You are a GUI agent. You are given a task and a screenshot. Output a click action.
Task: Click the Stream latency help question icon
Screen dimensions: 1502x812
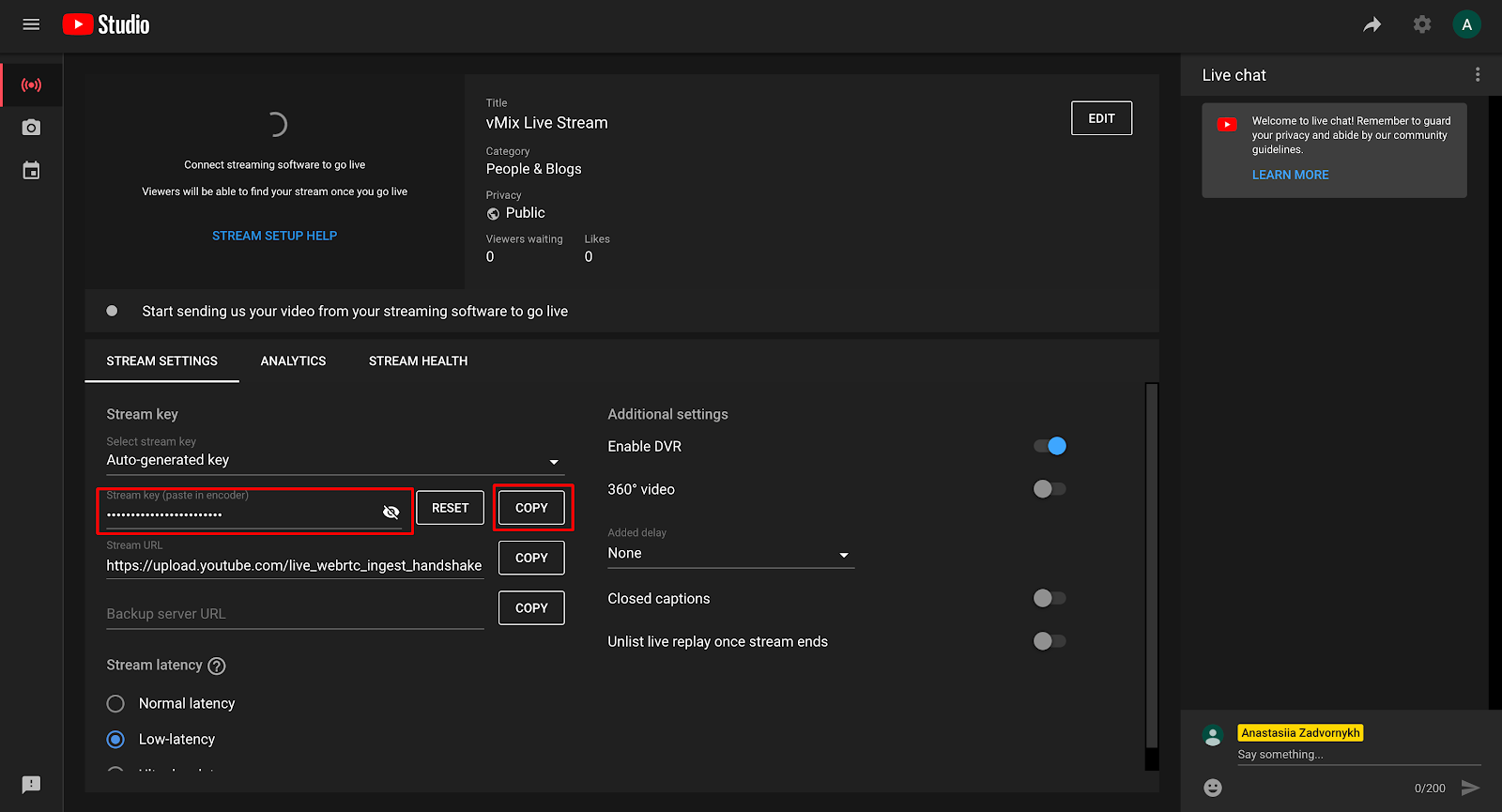click(217, 666)
